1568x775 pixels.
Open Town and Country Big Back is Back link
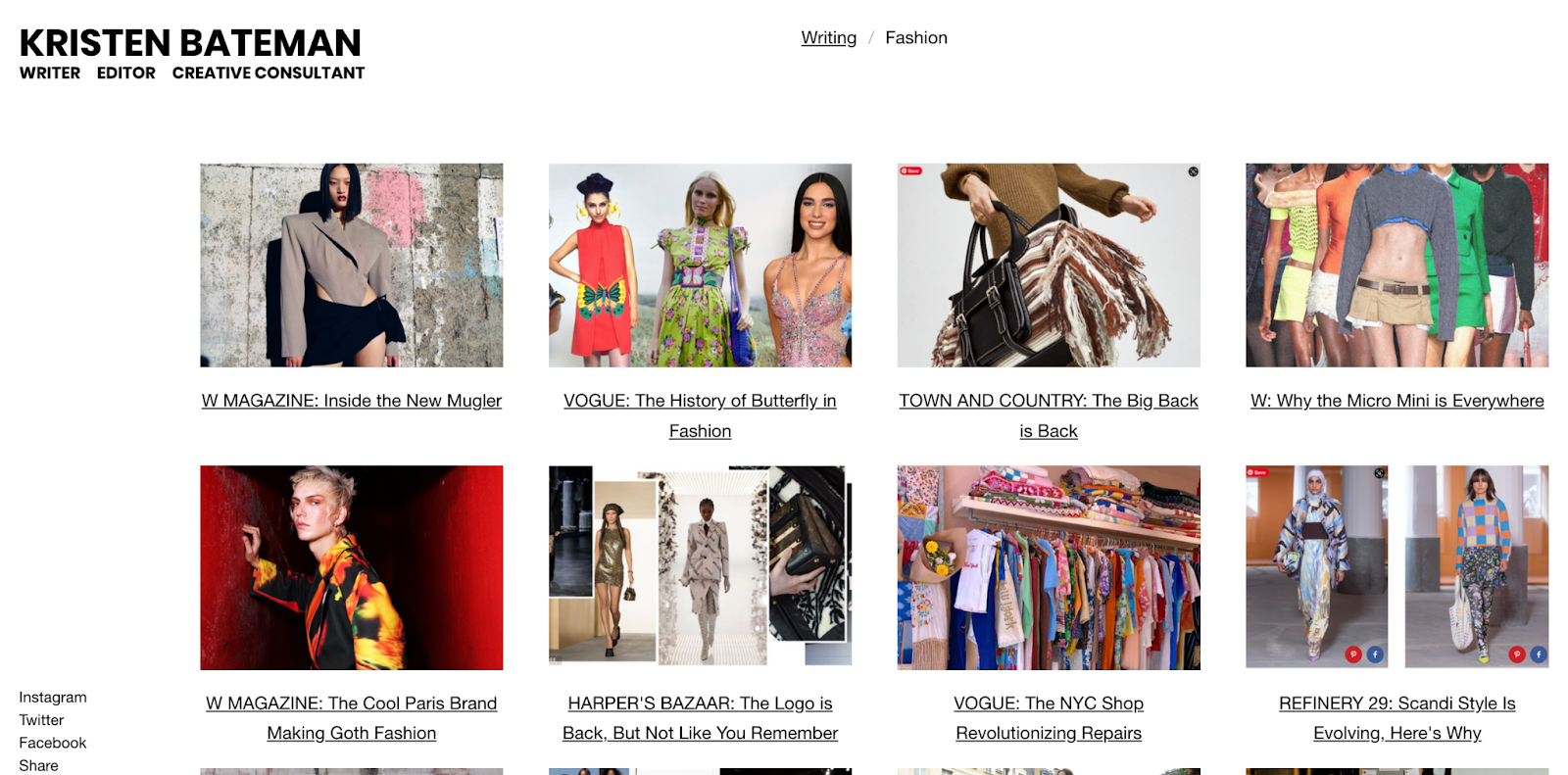click(1049, 415)
